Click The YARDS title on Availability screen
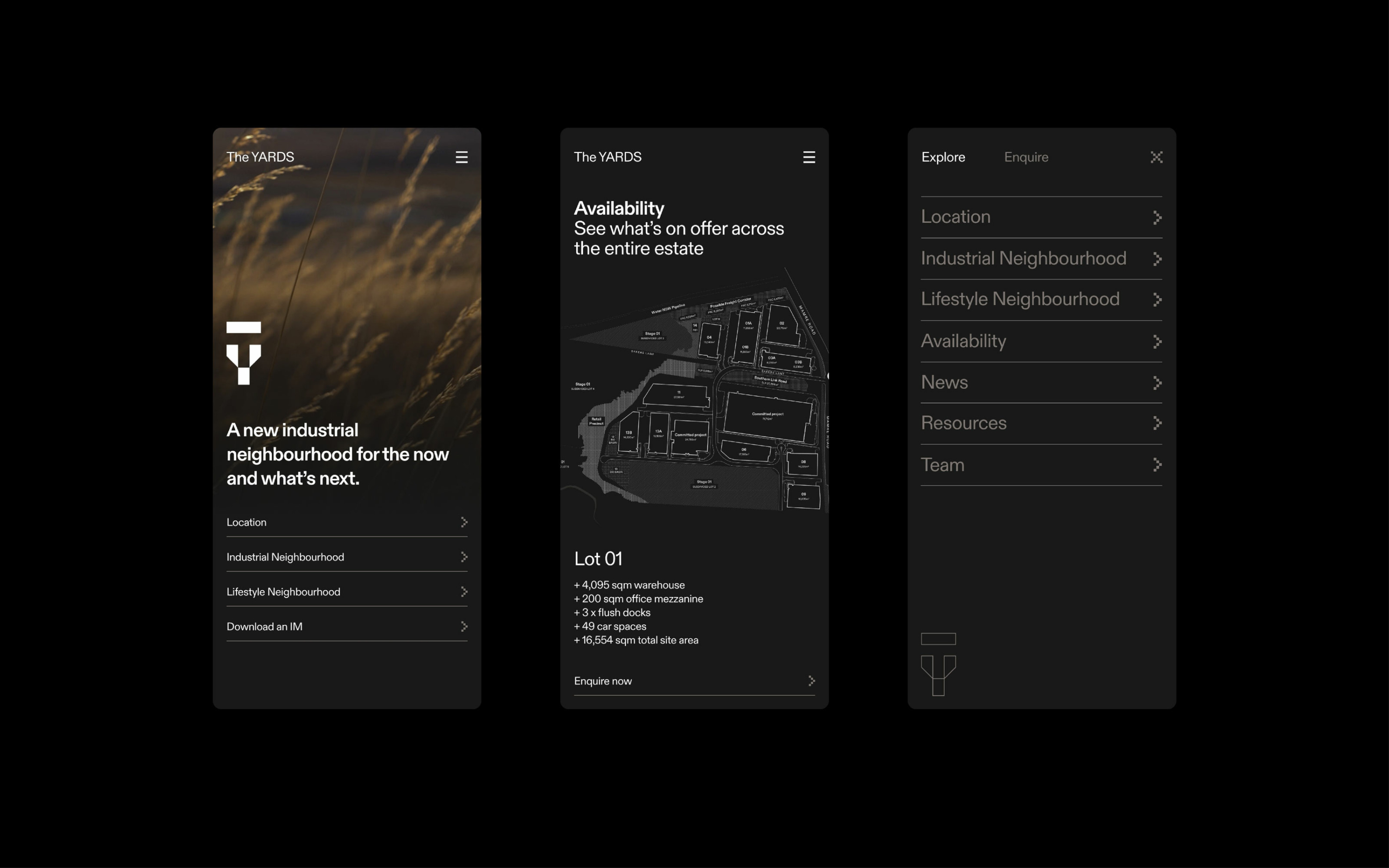This screenshot has width=1389, height=868. [x=607, y=157]
